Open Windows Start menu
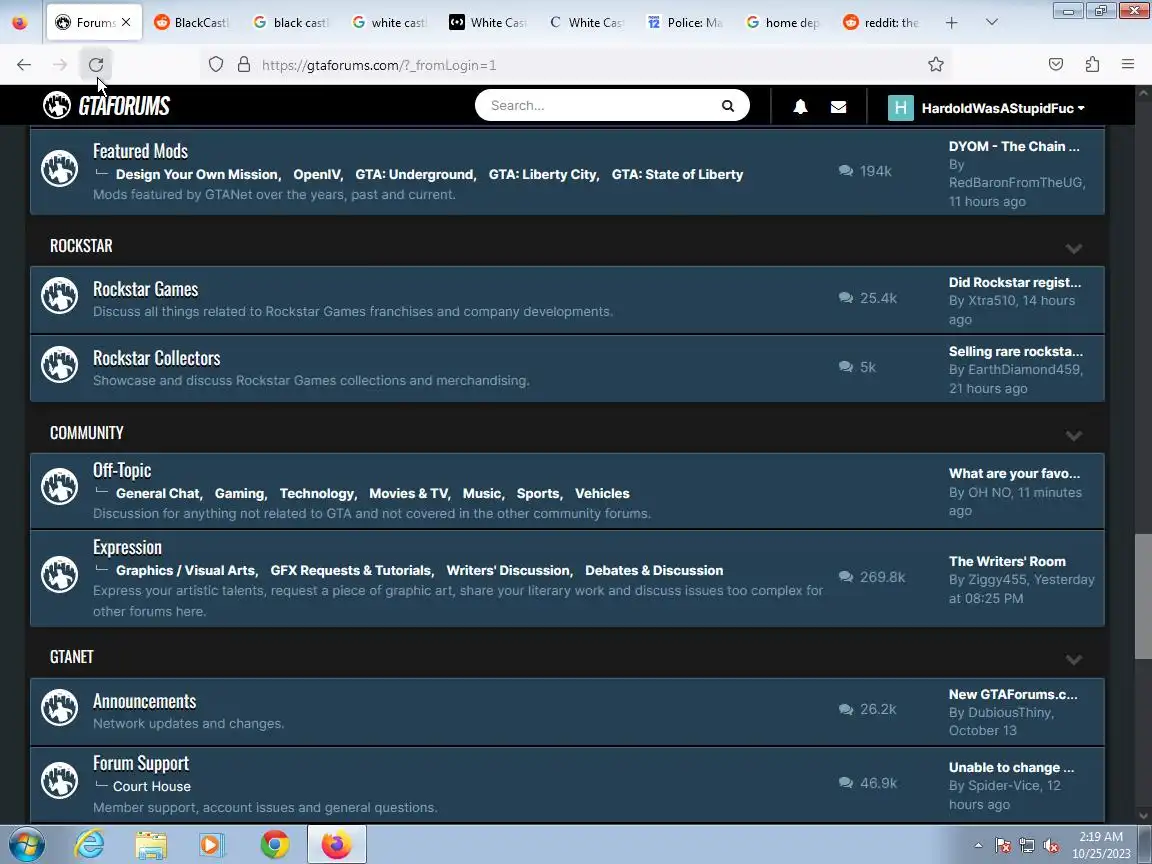The height and width of the screenshot is (864, 1152). click(x=26, y=845)
